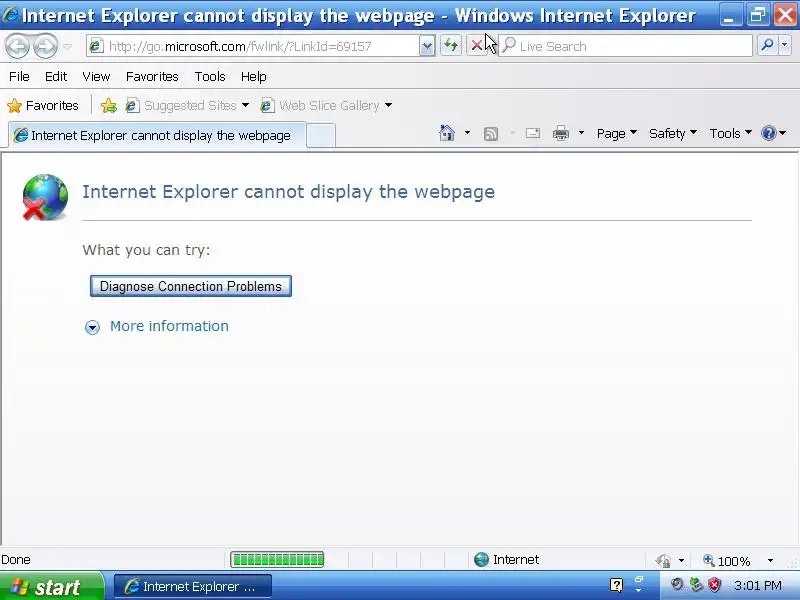Open search provider options dropdown
The height and width of the screenshot is (600, 800).
click(785, 46)
